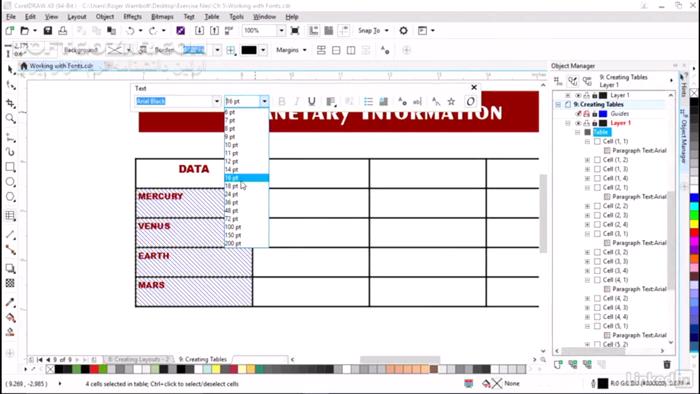This screenshot has width=700, height=394.
Task: Click the Export icon in the toolbar
Action: pos(215,31)
